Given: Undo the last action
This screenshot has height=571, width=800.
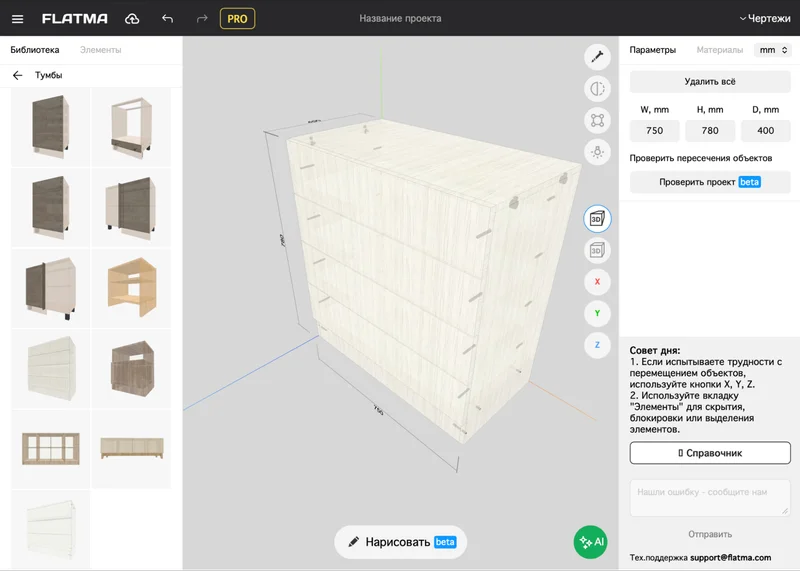Looking at the screenshot, I should 167,18.
